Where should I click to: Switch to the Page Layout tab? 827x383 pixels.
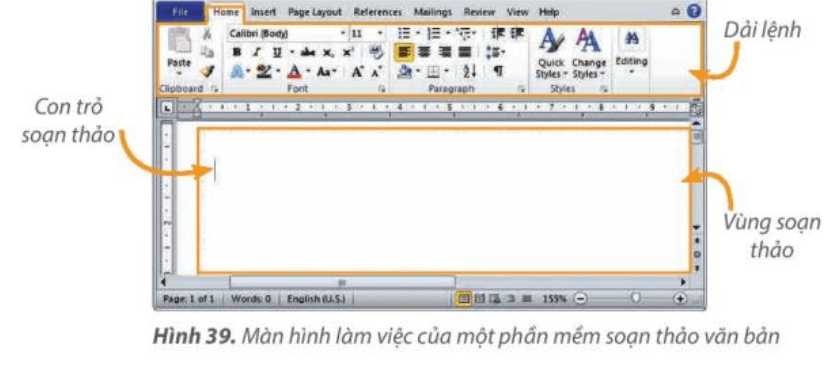[315, 12]
